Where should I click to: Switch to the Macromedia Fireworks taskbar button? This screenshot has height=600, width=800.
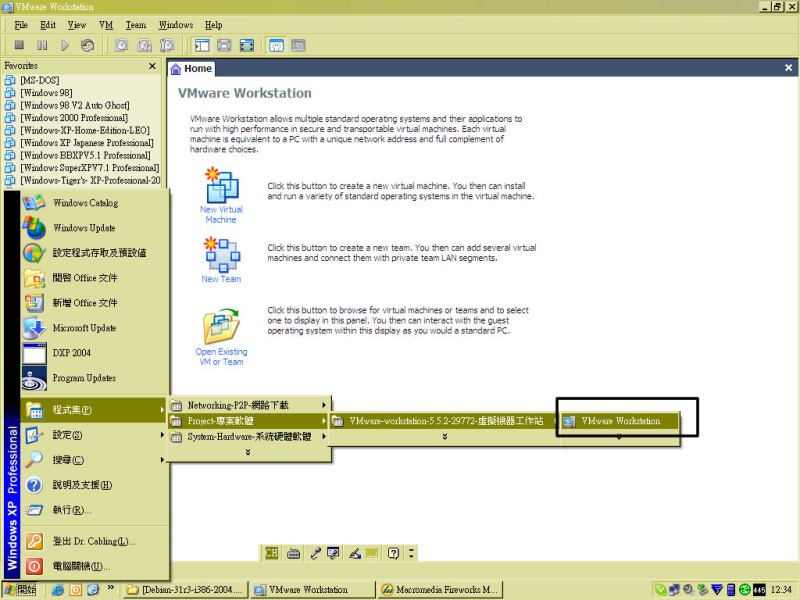pos(441,590)
